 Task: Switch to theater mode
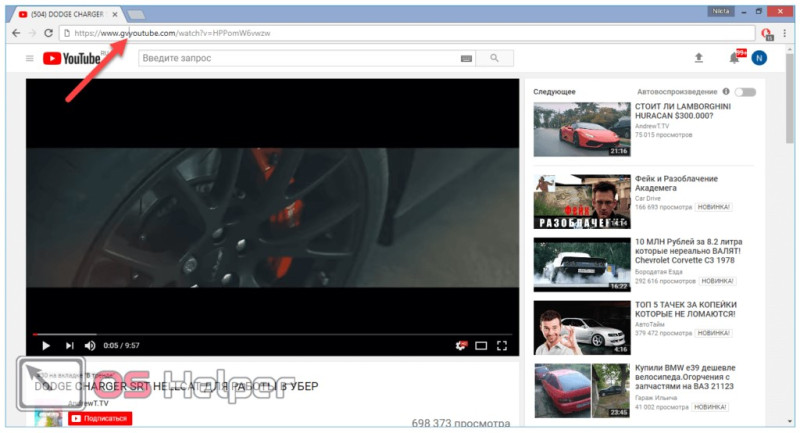[x=481, y=346]
